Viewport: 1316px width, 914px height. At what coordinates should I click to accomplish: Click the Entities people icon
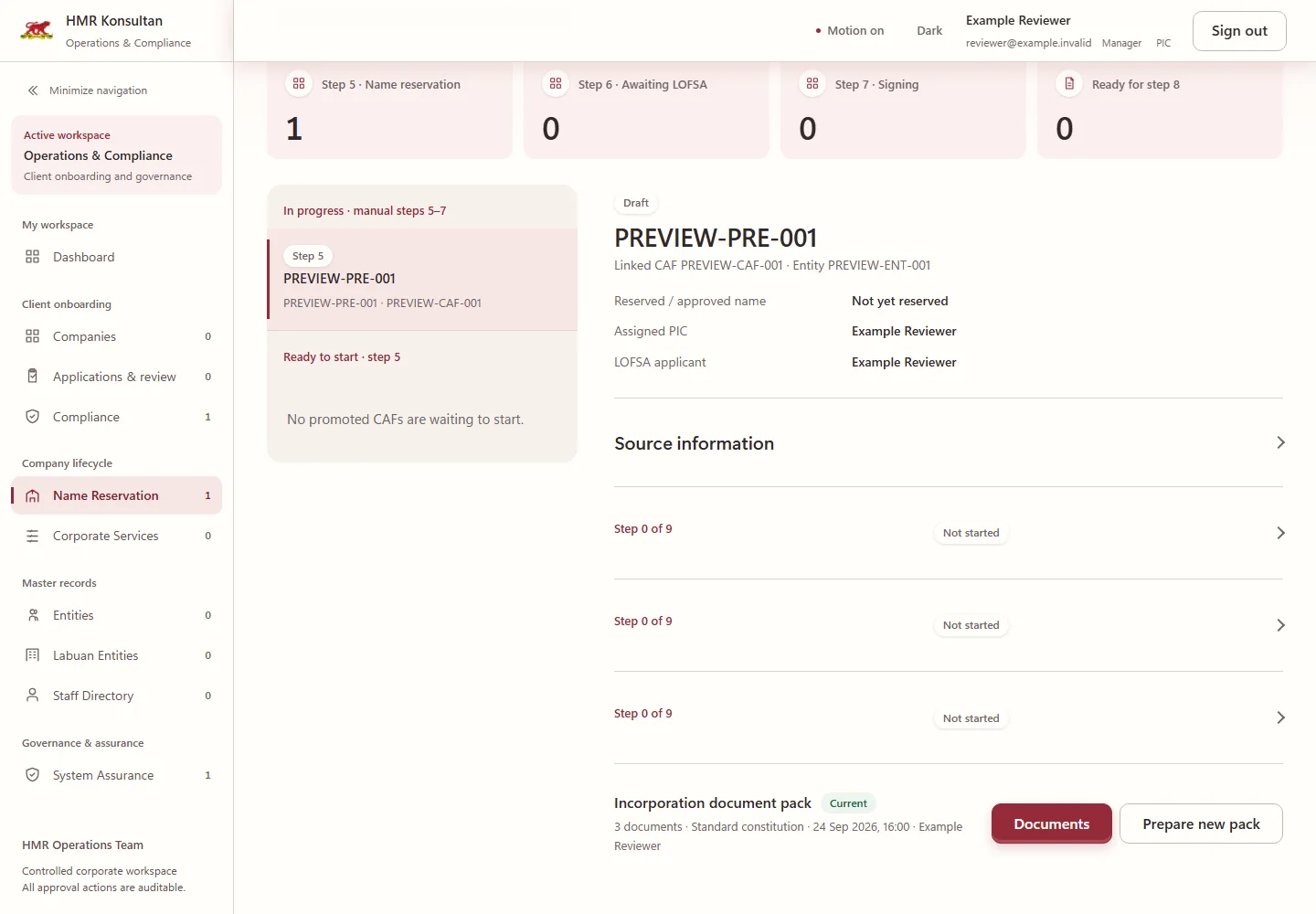point(33,615)
